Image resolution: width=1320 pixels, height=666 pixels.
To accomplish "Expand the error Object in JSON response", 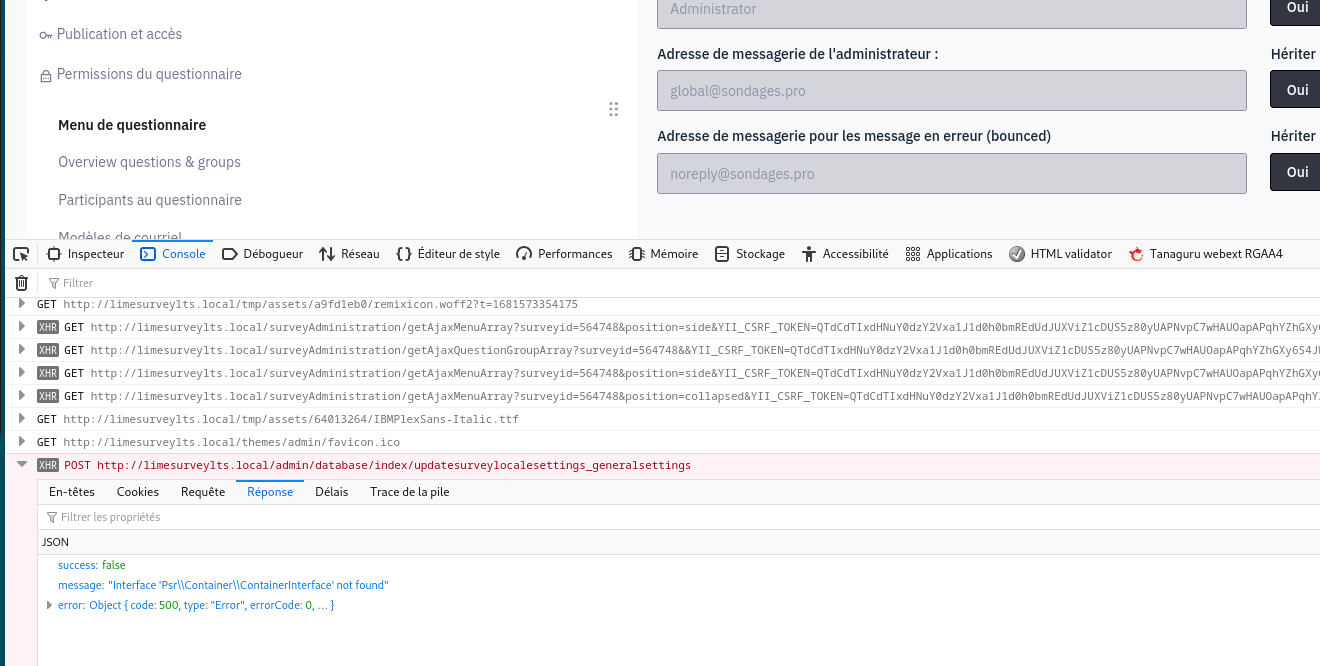I will point(50,605).
